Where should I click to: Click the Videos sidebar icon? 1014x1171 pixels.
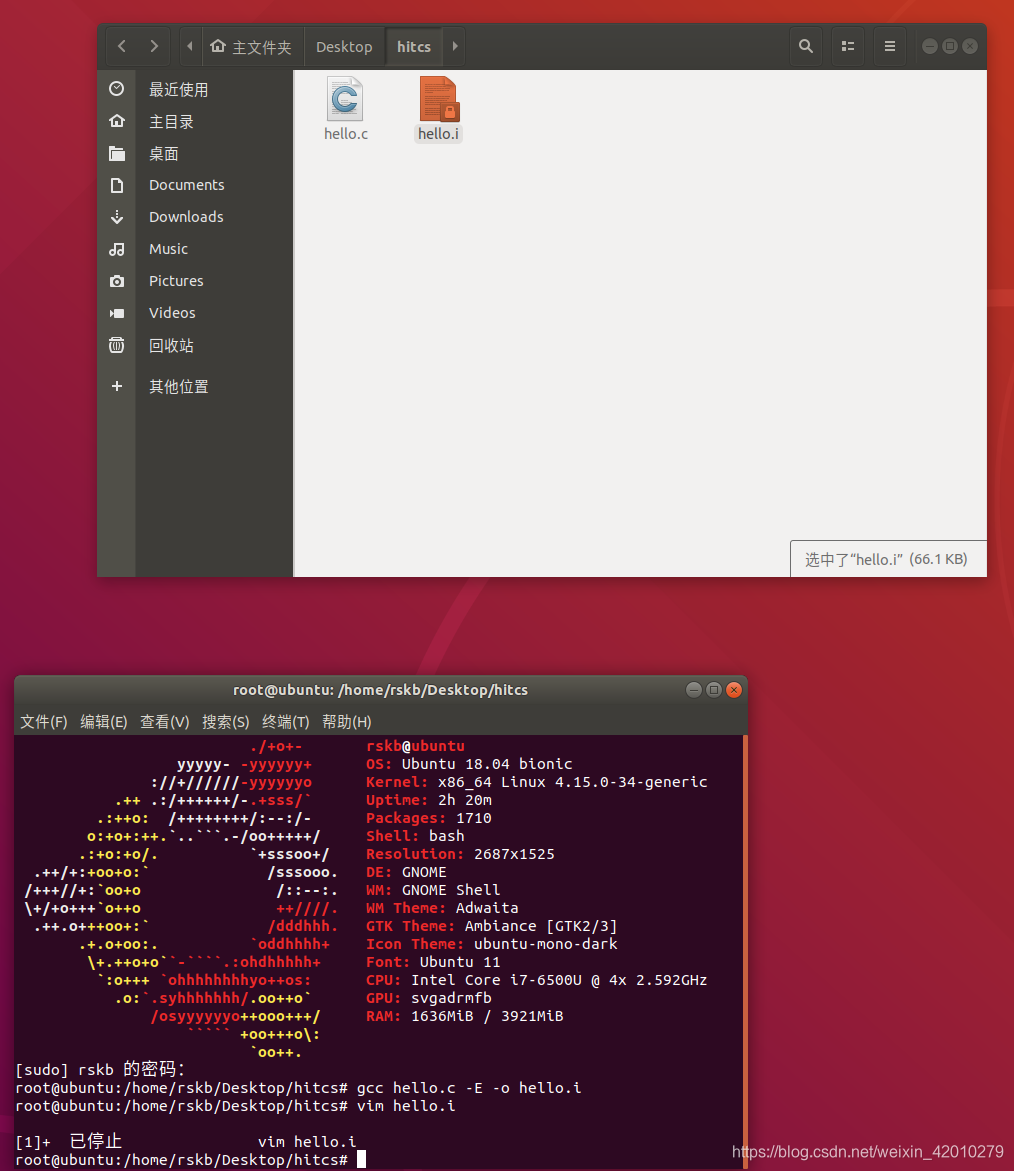point(116,313)
